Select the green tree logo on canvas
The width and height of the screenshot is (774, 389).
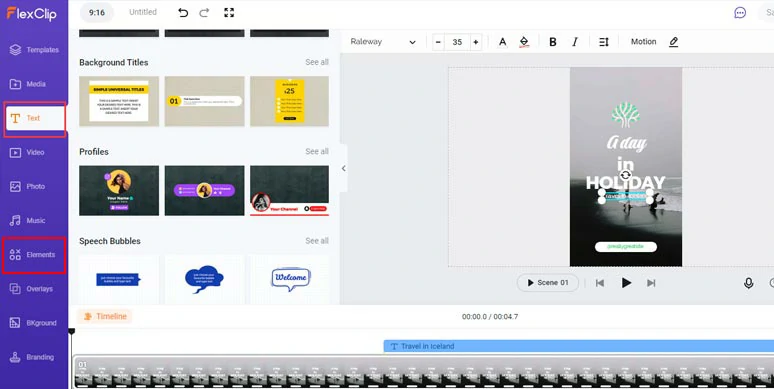click(625, 115)
